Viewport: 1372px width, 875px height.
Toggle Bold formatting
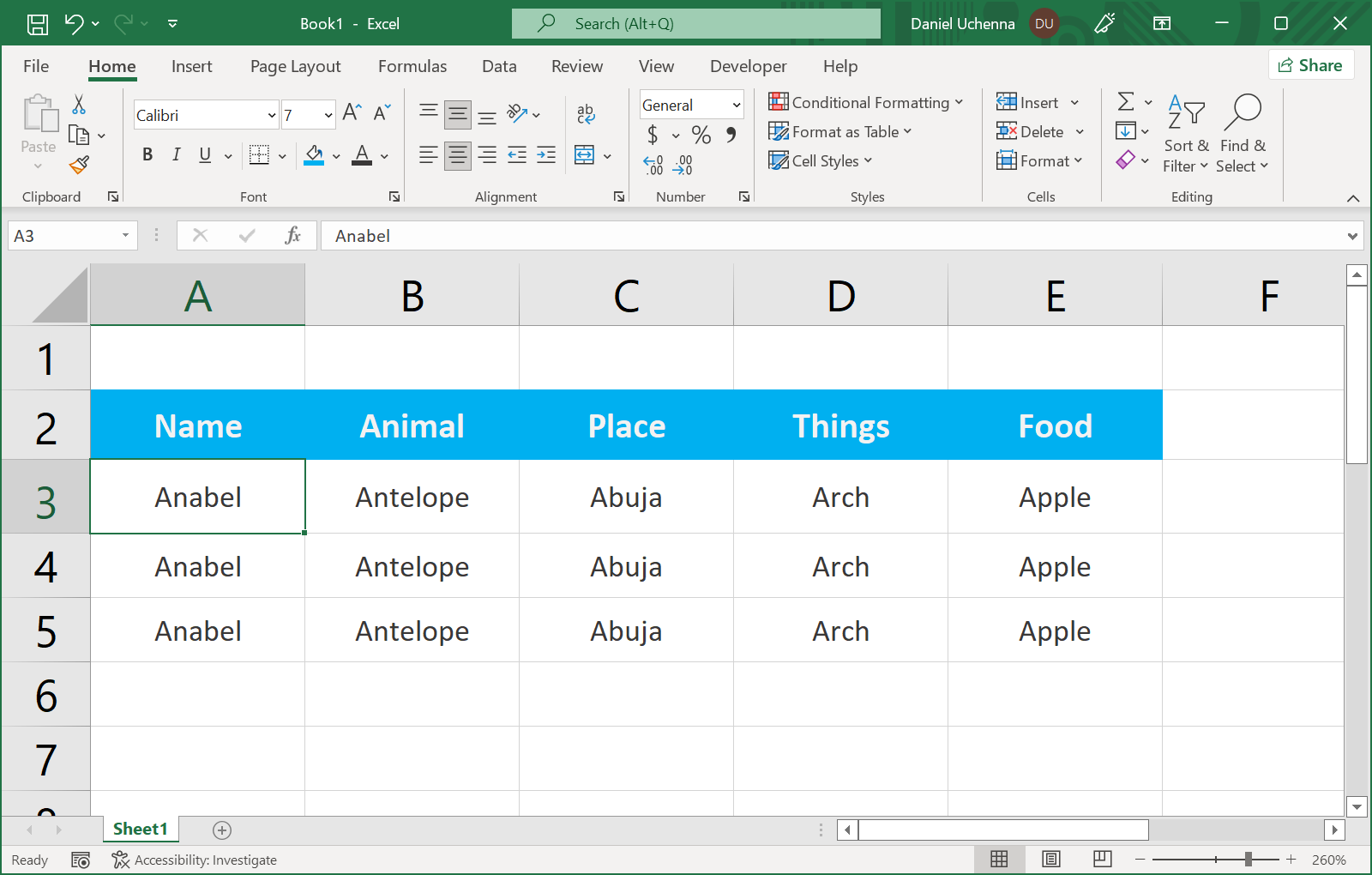pyautogui.click(x=147, y=154)
